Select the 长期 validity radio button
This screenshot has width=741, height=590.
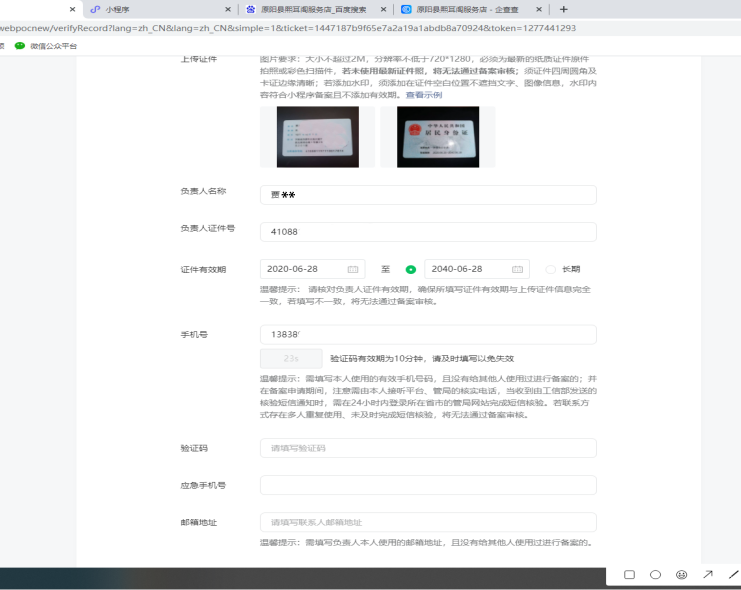[550, 269]
